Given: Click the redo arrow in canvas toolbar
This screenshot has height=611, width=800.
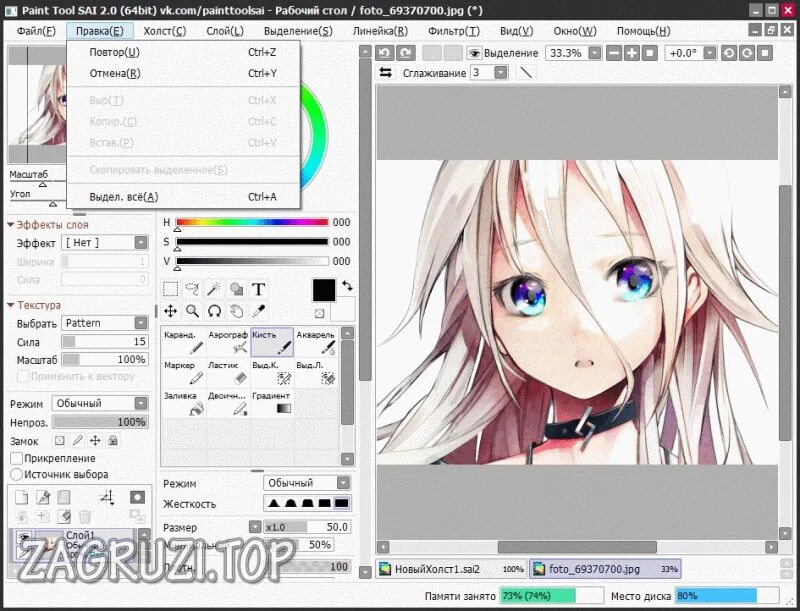Looking at the screenshot, I should pos(406,53).
